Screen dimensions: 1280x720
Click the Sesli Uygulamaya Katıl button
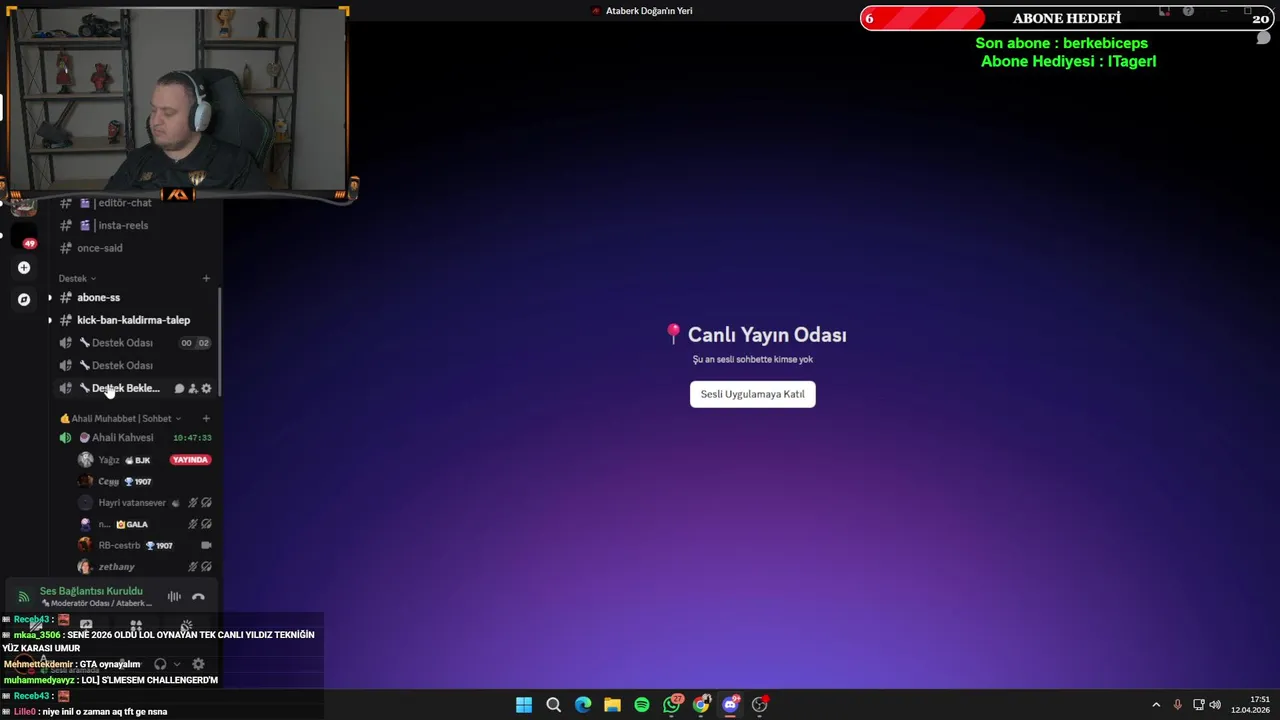752,394
